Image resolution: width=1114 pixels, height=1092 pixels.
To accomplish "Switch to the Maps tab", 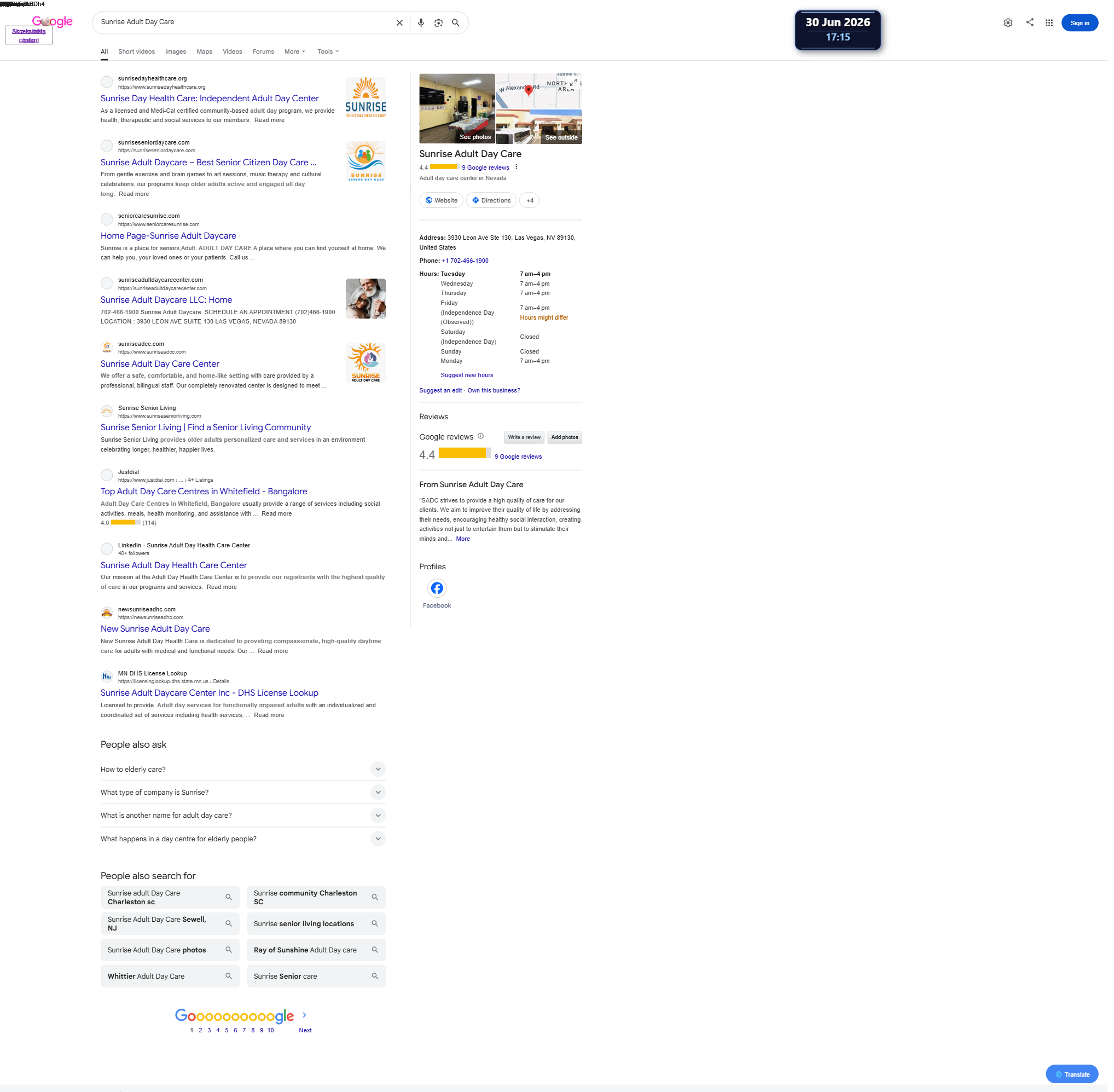I will [x=204, y=51].
